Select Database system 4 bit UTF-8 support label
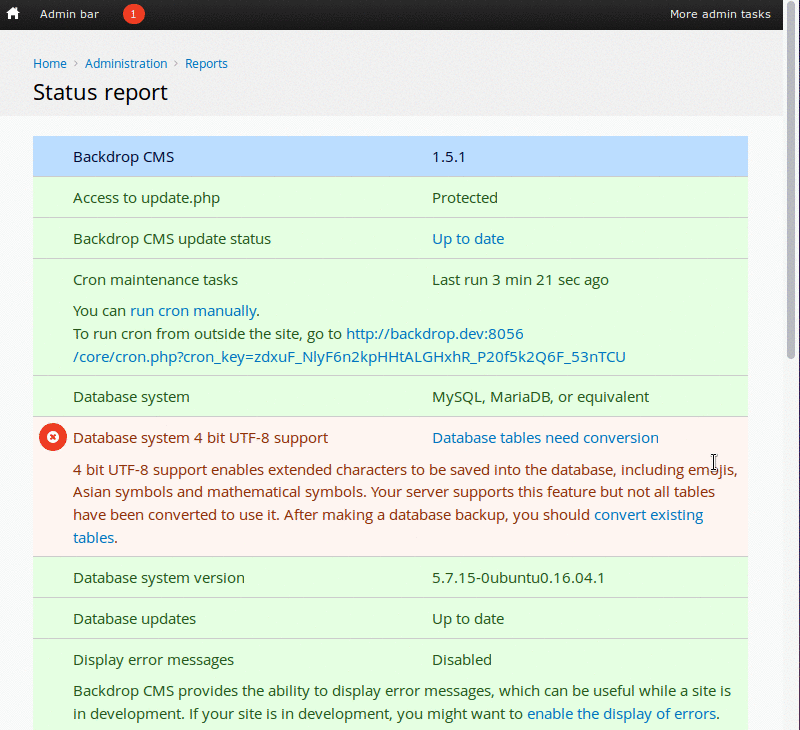Viewport: 800px width, 730px height. (201, 438)
